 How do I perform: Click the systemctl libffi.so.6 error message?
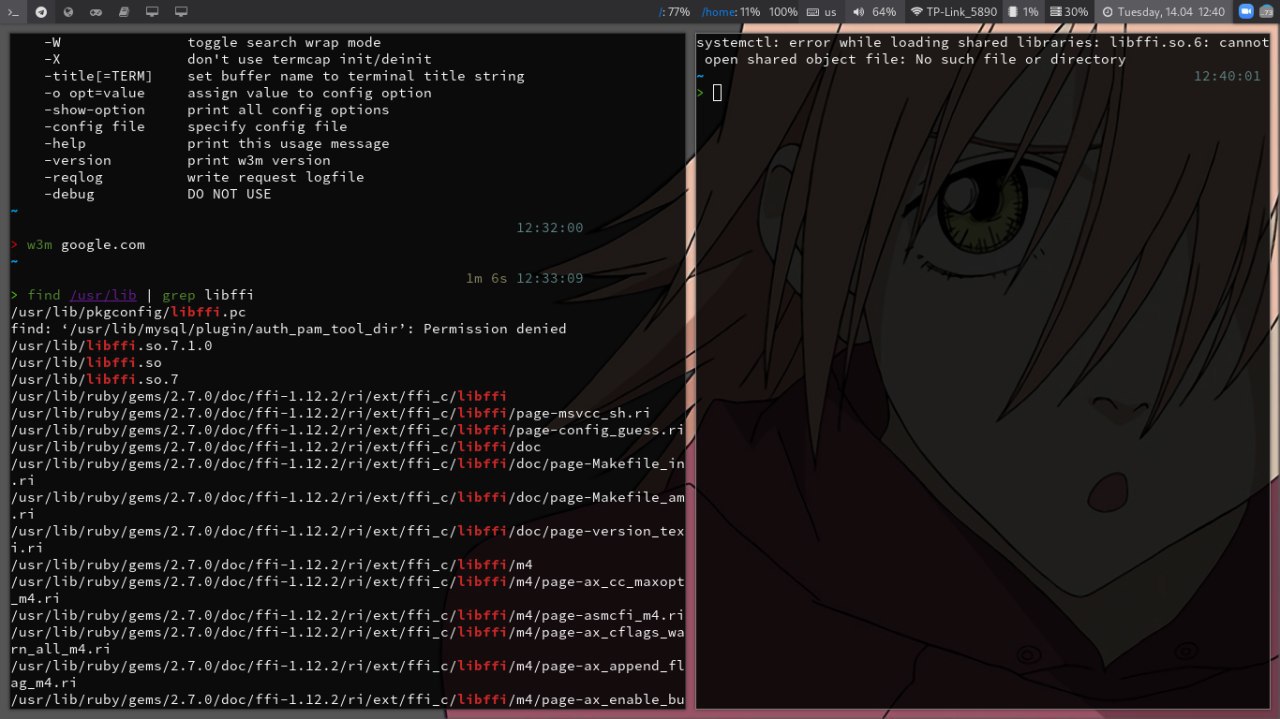click(983, 51)
